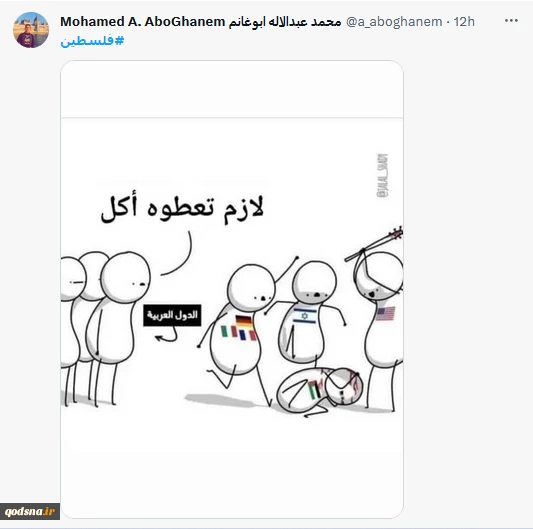This screenshot has width=533, height=529.
Task: Click the black الدول العربية label
Action: [x=172, y=315]
